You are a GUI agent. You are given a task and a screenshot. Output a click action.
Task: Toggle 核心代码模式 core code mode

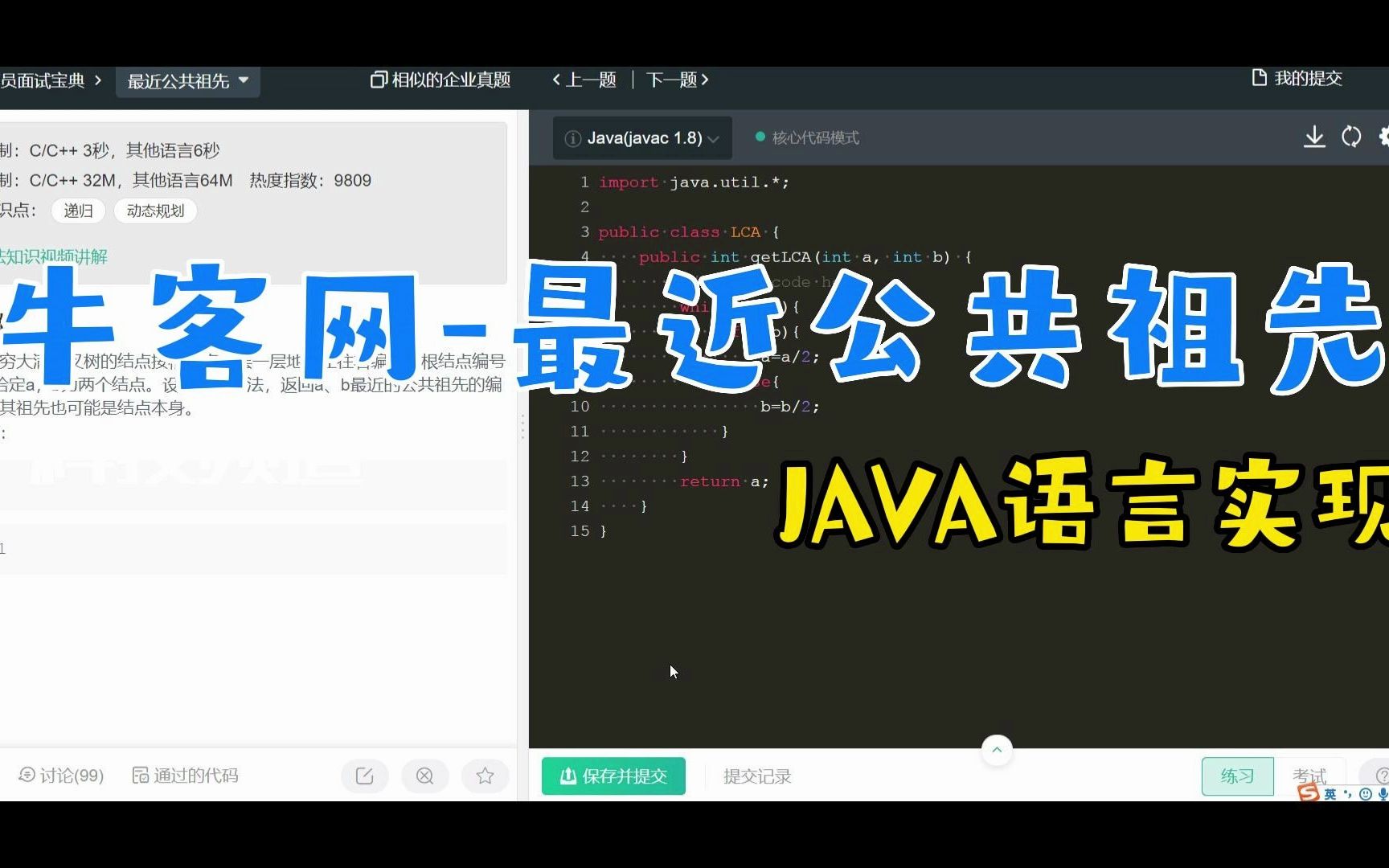807,137
